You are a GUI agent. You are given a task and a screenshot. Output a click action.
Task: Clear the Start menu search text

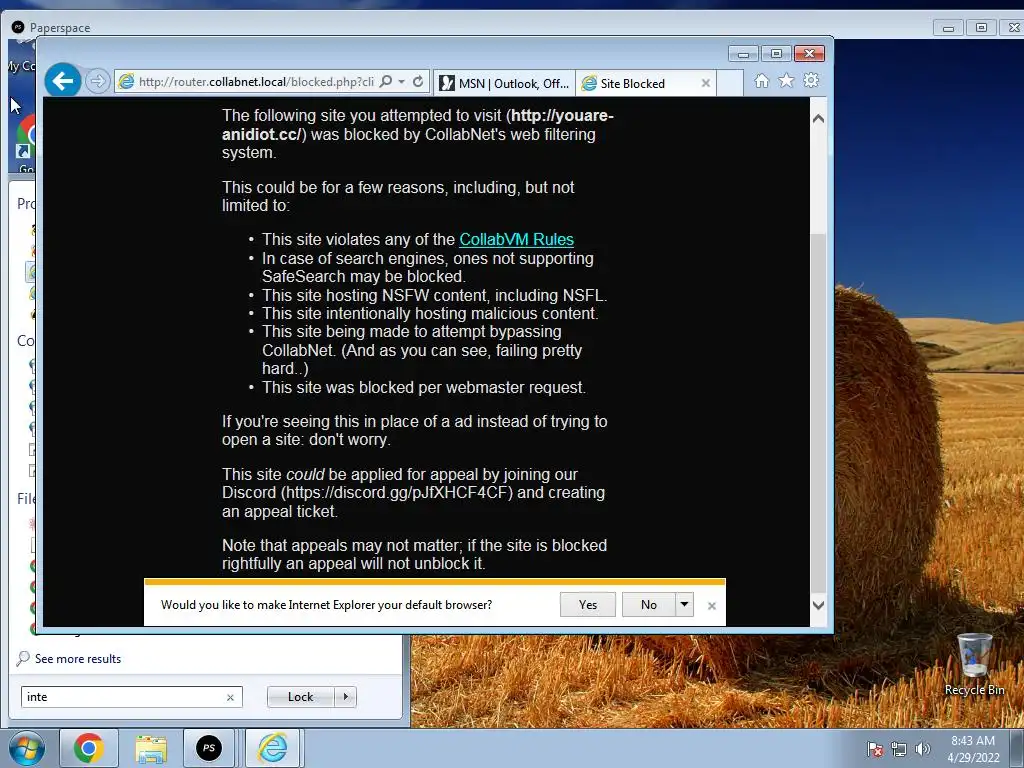(231, 697)
